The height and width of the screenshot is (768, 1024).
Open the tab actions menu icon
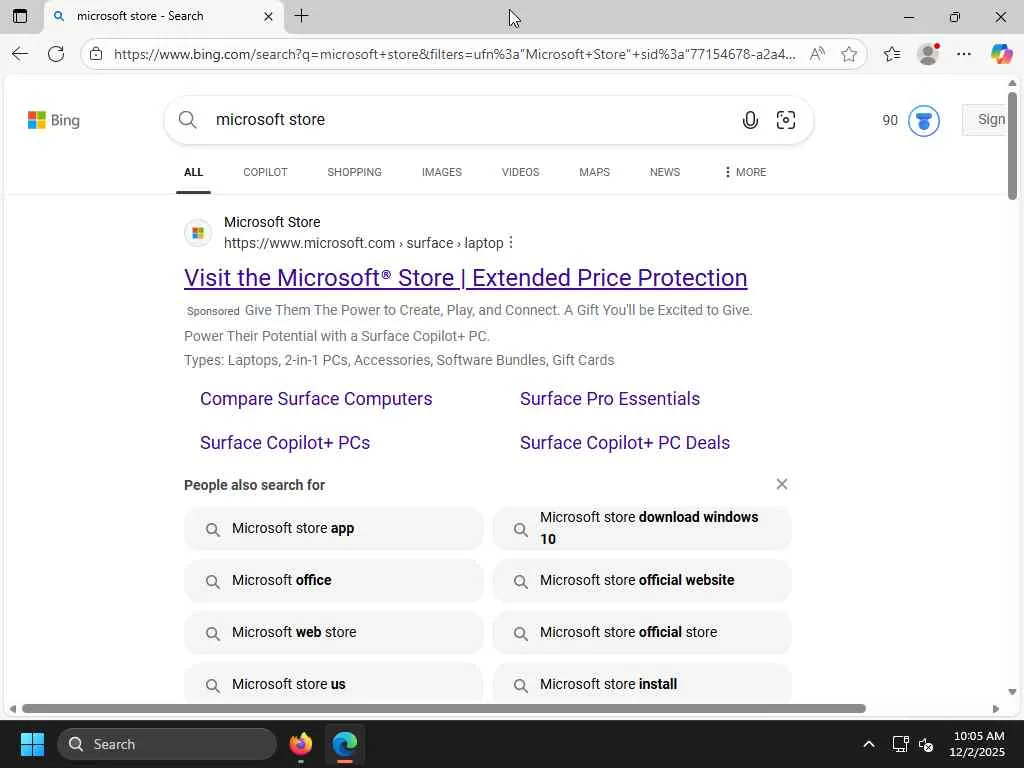(20, 16)
